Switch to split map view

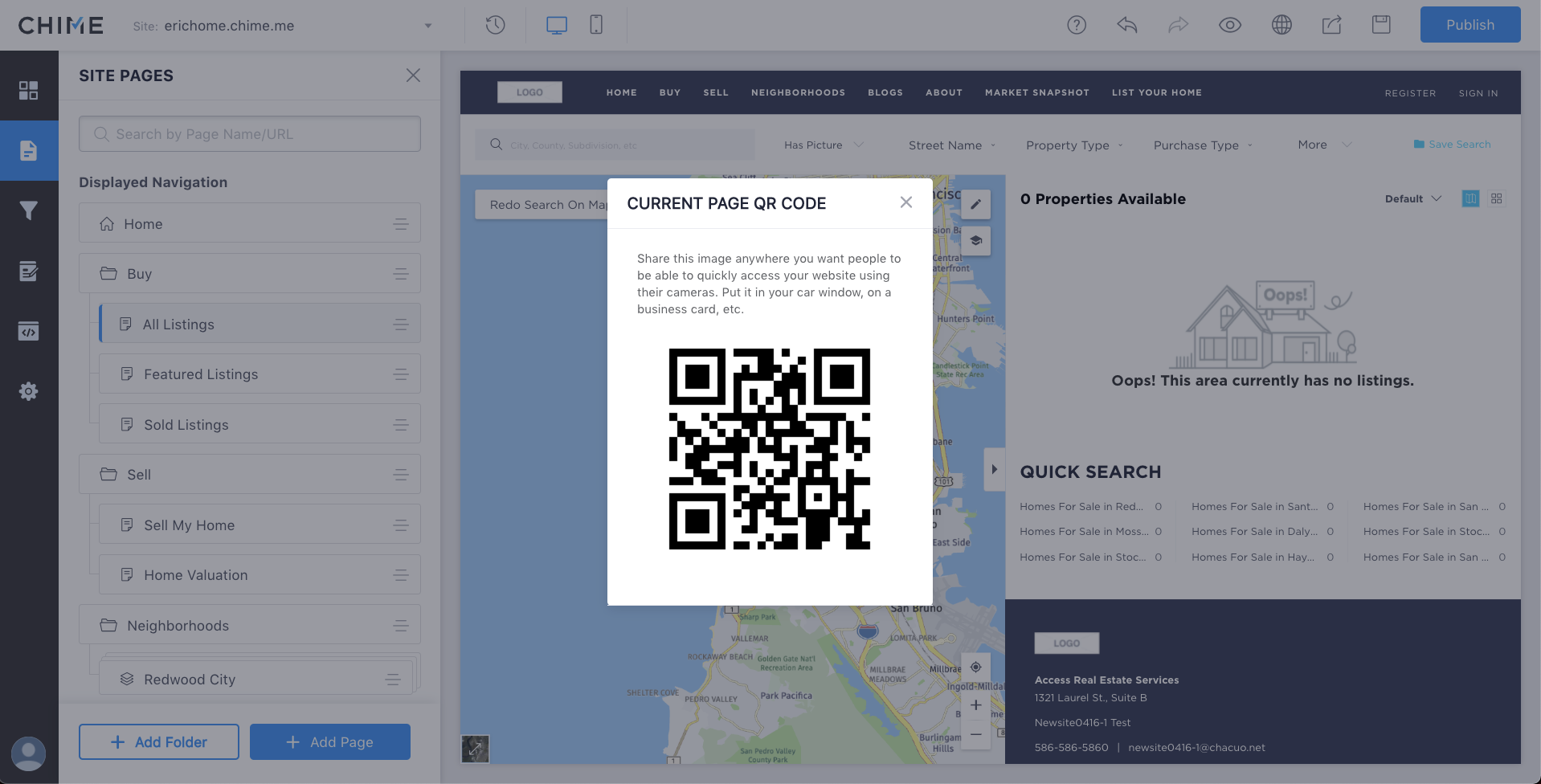click(x=1470, y=198)
